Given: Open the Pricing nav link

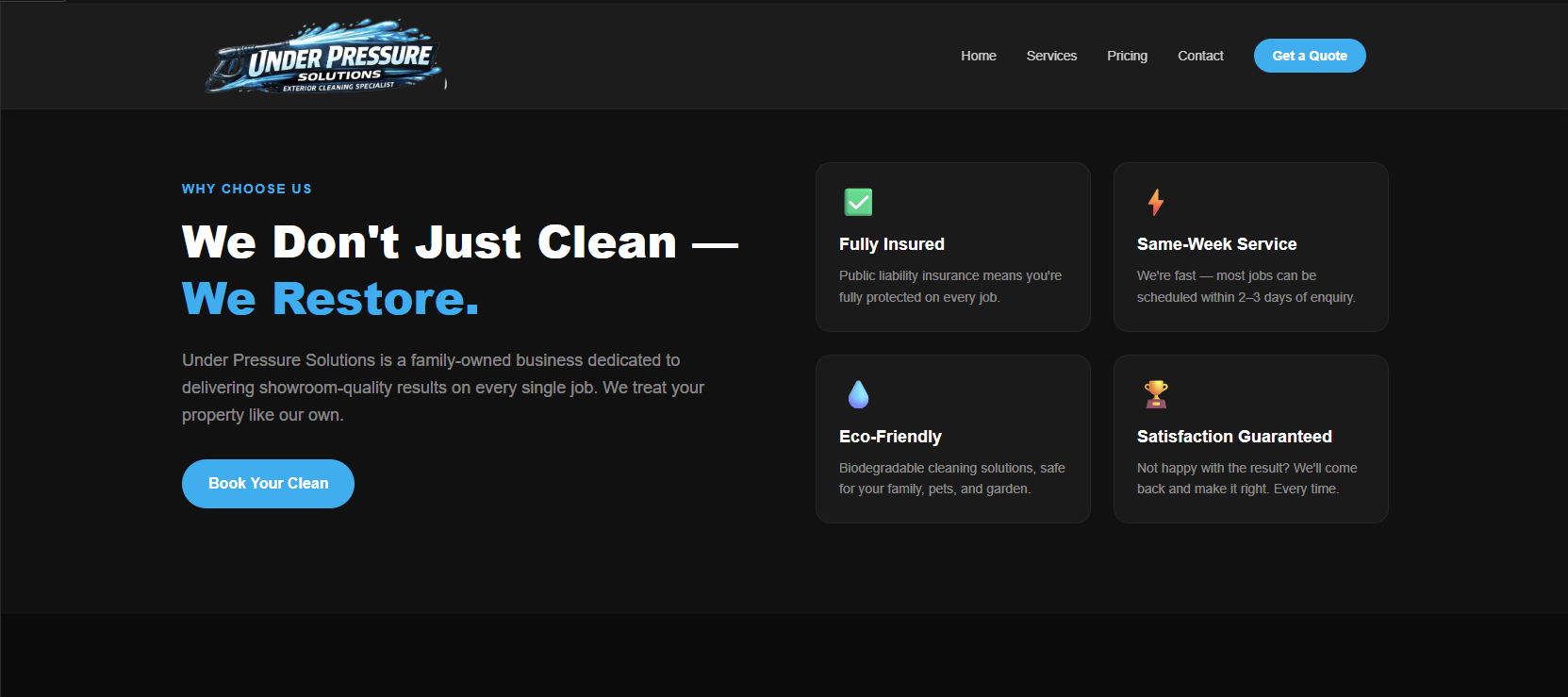Looking at the screenshot, I should [x=1127, y=56].
